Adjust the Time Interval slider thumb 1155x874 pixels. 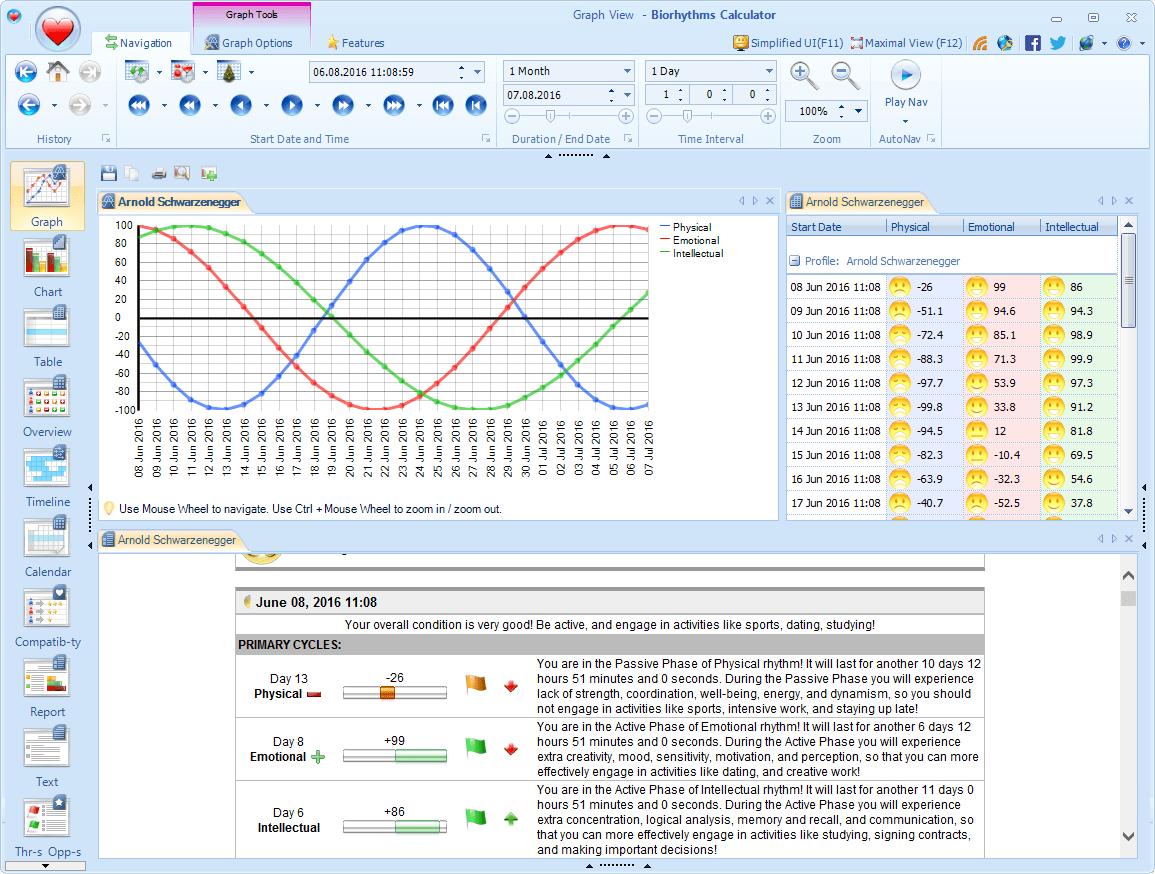point(687,116)
